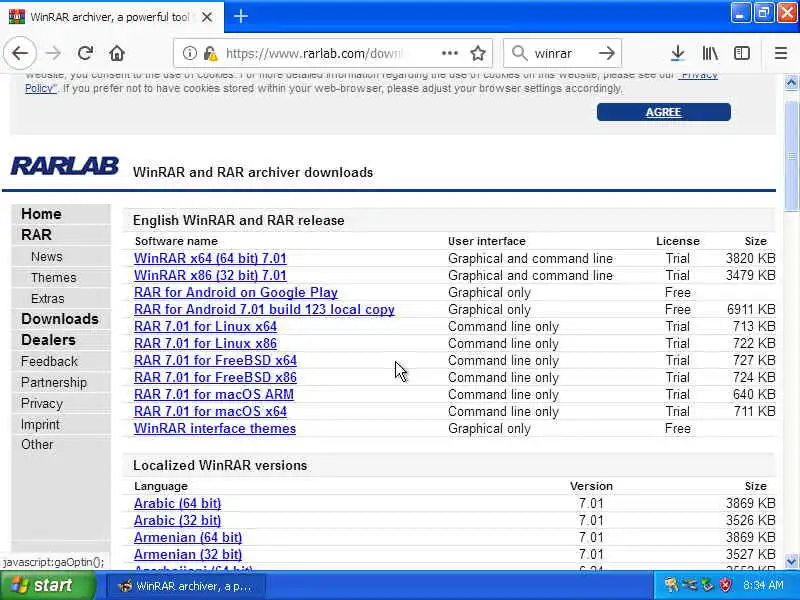
Task: Toggle the sidebar view icon
Action: point(742,53)
